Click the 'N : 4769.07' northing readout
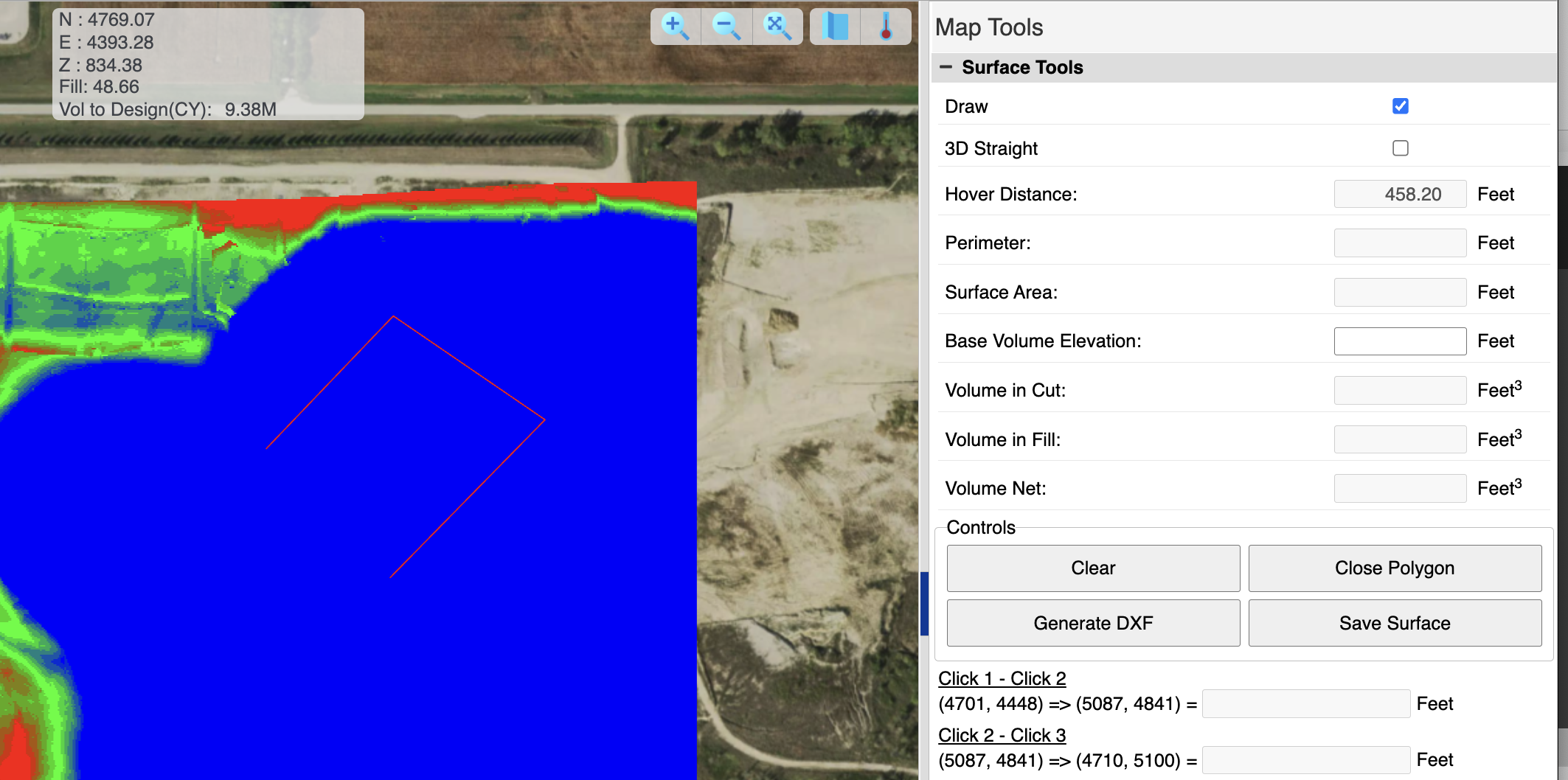The image size is (1568, 780). tap(107, 19)
